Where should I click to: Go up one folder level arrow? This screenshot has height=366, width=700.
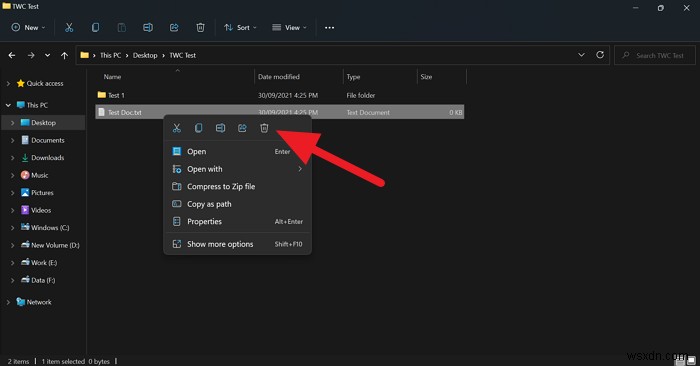(64, 55)
